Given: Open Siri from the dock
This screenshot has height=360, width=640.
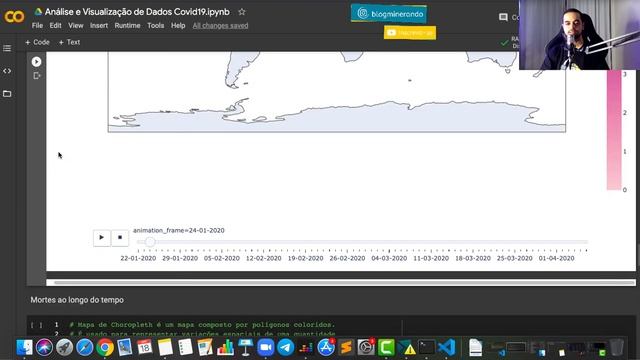Looking at the screenshot, I should 44,347.
